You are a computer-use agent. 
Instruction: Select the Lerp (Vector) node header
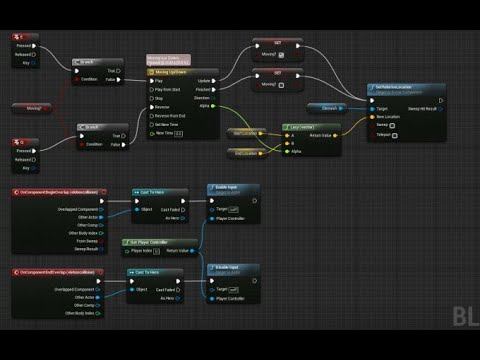point(311,127)
